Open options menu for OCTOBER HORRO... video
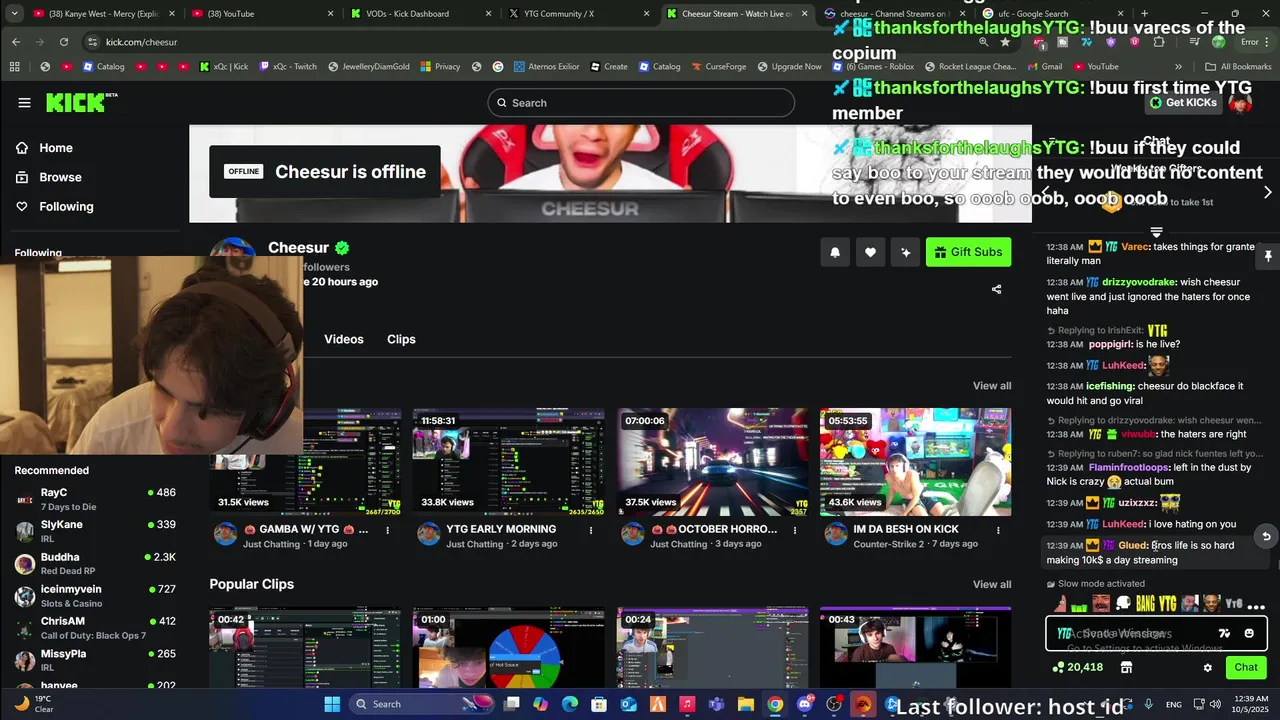 [794, 530]
